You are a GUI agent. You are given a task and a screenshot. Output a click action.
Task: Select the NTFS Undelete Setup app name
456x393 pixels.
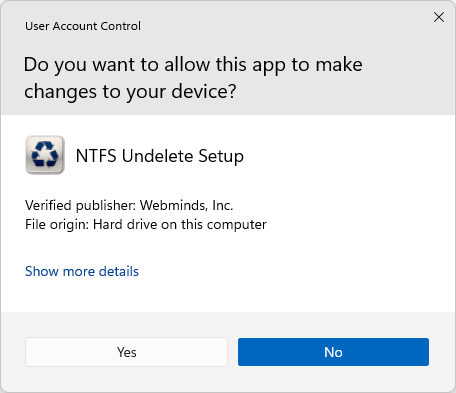[160, 156]
